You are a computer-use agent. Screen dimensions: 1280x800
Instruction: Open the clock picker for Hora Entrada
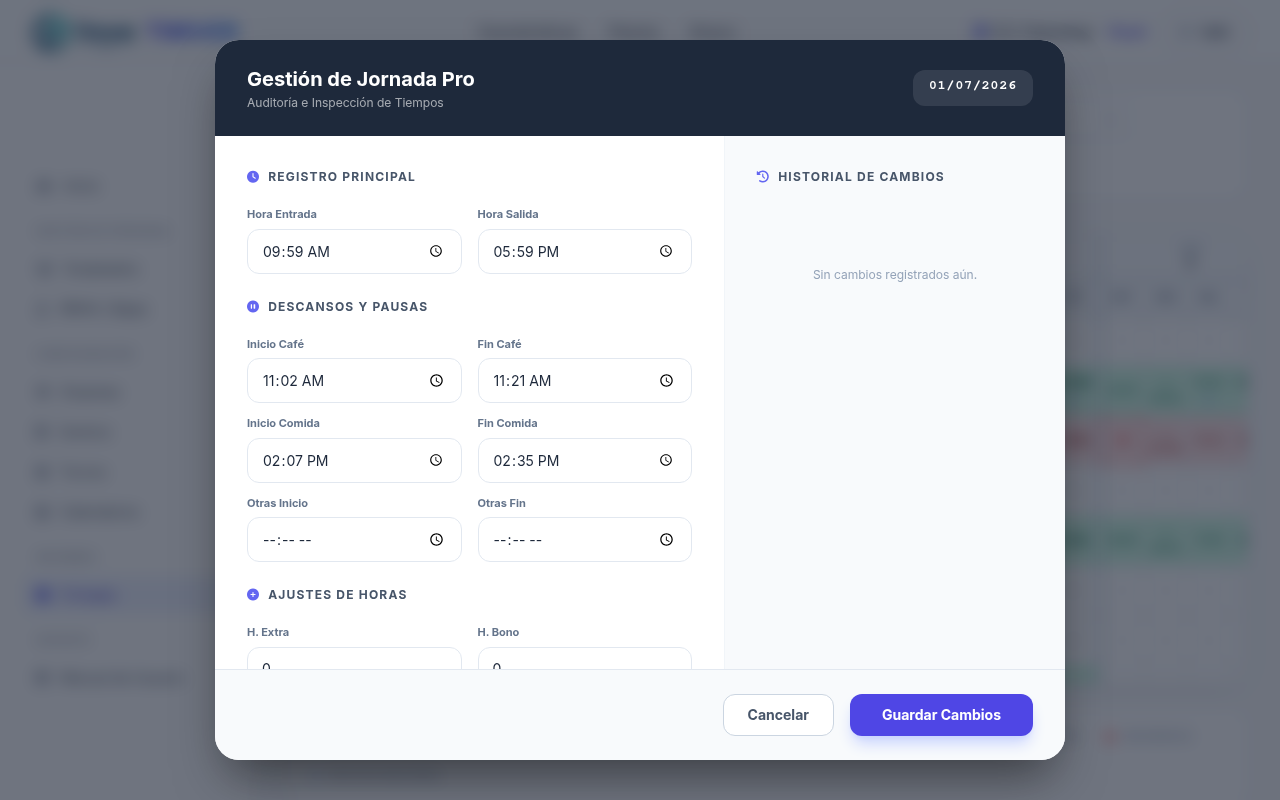pos(436,252)
